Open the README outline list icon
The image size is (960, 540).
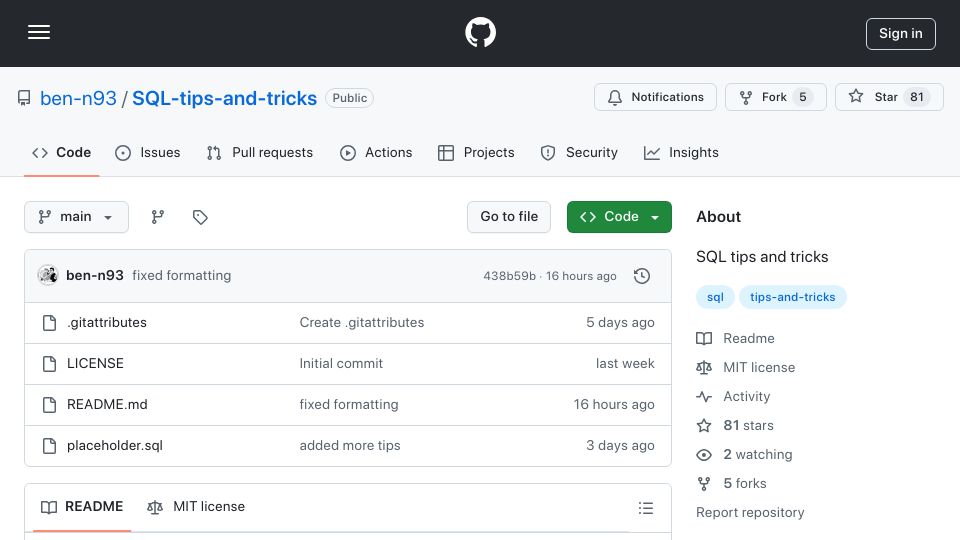[646, 508]
